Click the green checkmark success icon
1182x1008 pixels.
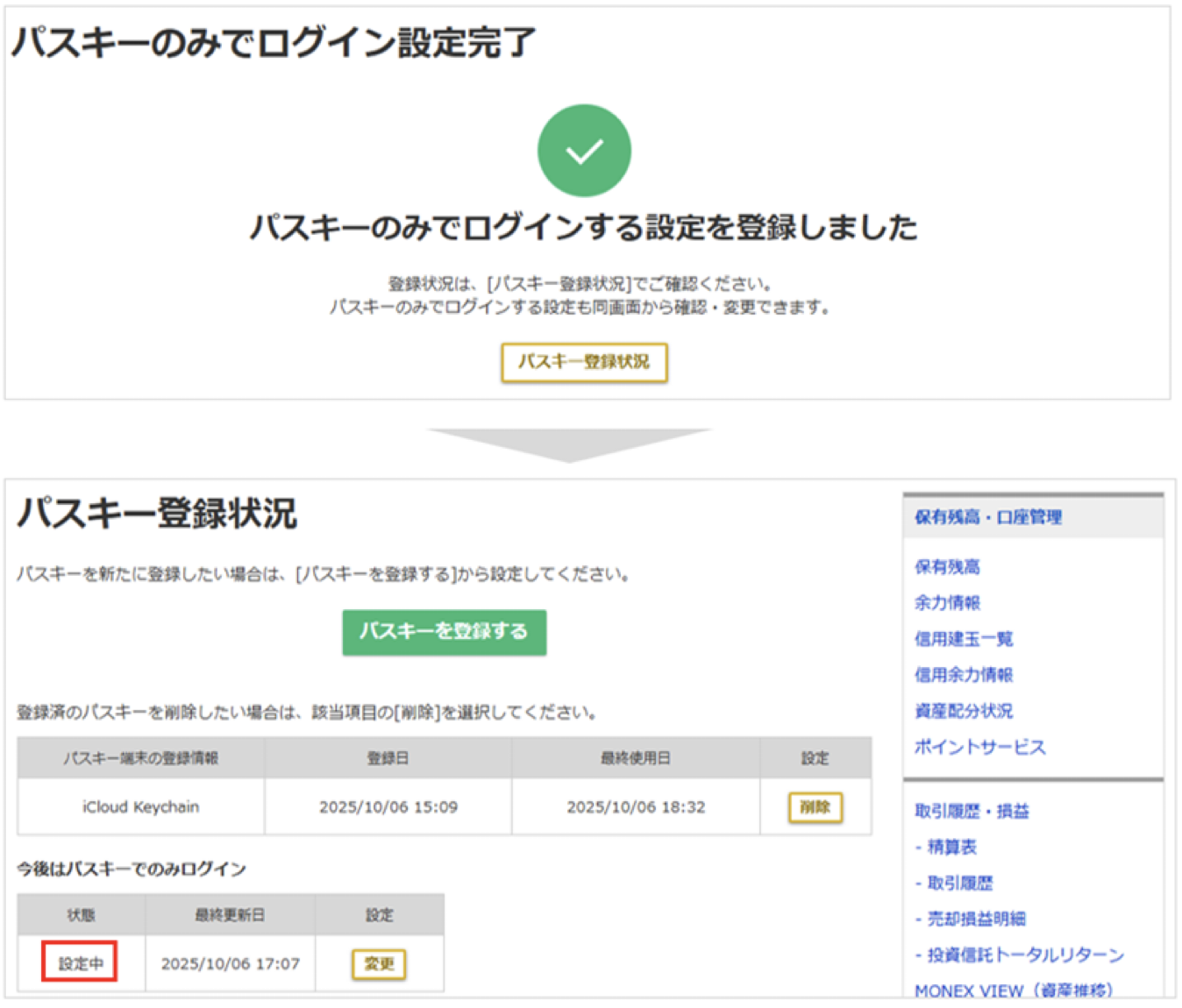[x=584, y=150]
